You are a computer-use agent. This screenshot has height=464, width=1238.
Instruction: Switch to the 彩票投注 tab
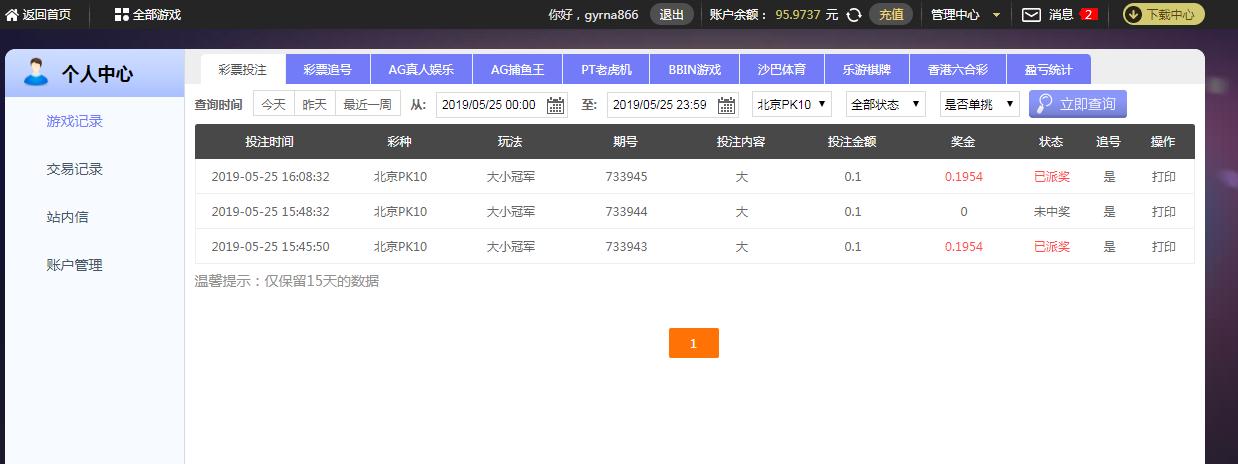(243, 69)
